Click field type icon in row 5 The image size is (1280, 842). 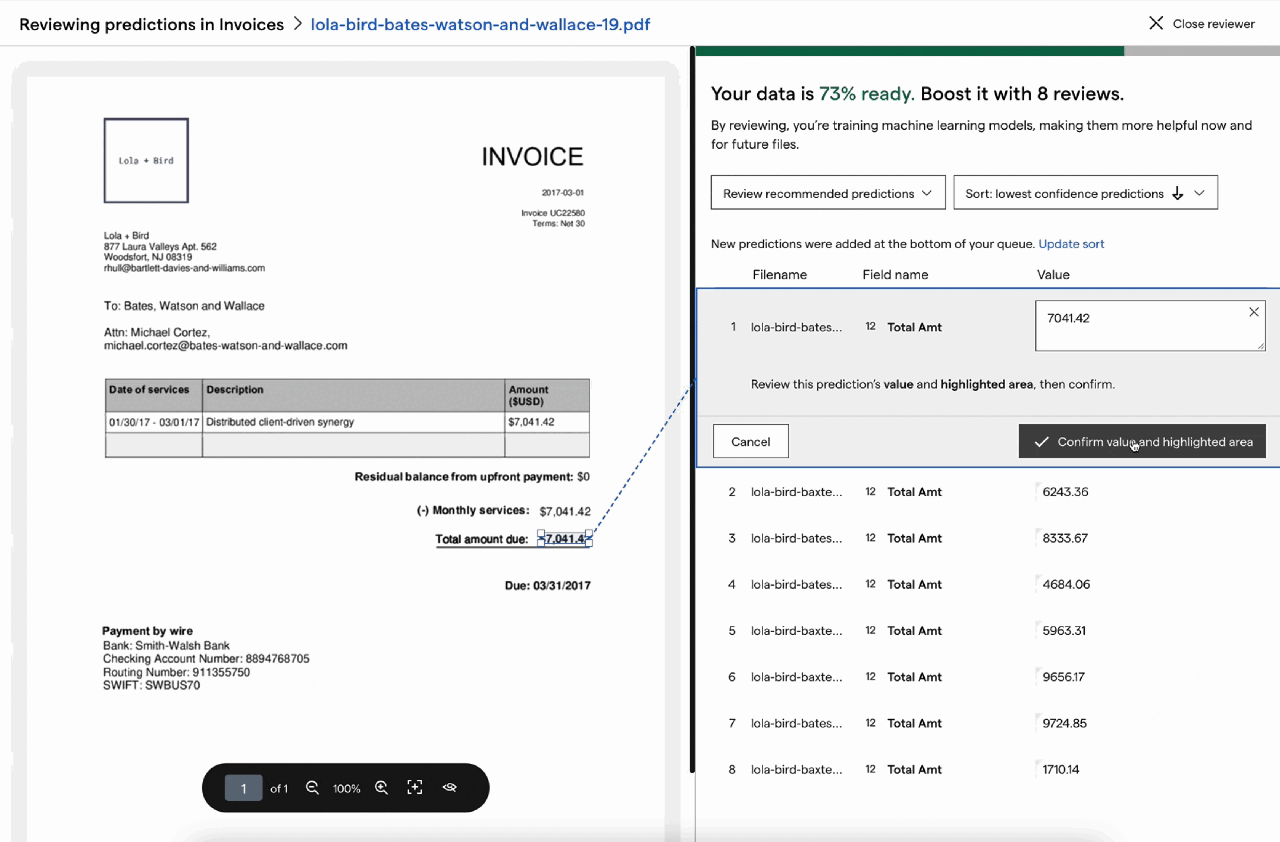(x=870, y=631)
